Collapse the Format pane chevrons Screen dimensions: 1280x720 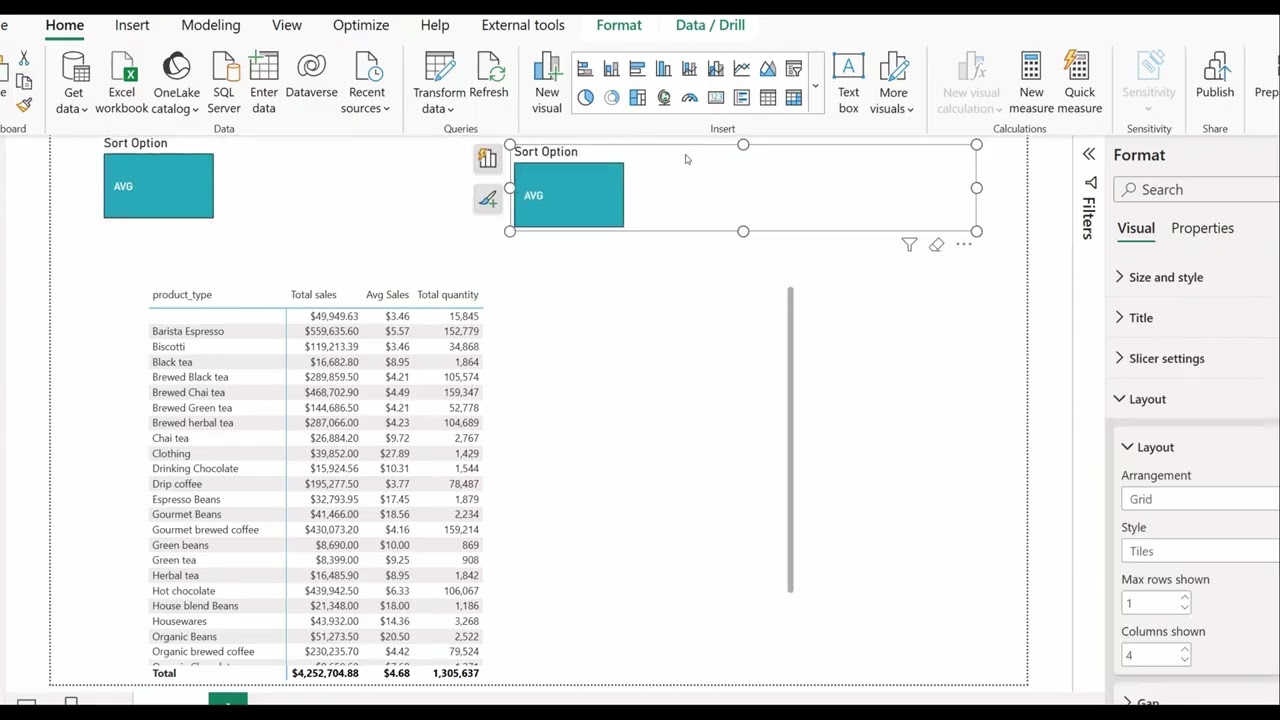pyautogui.click(x=1089, y=155)
